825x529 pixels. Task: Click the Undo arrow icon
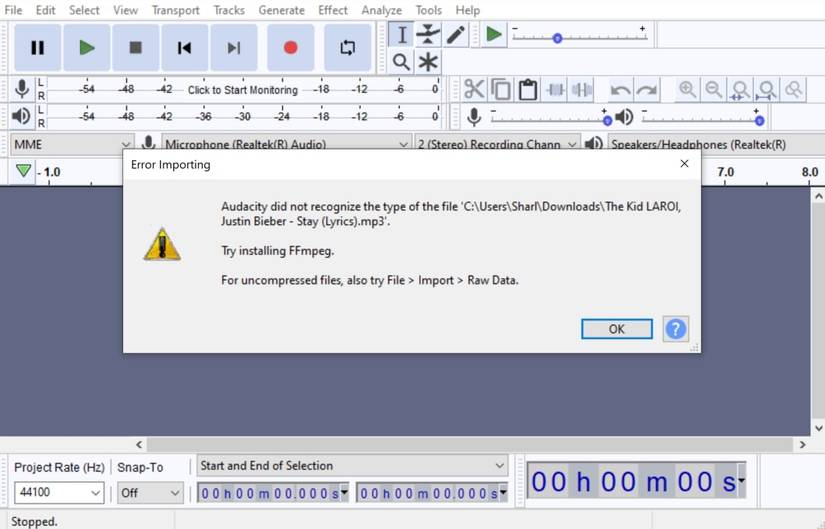[620, 89]
